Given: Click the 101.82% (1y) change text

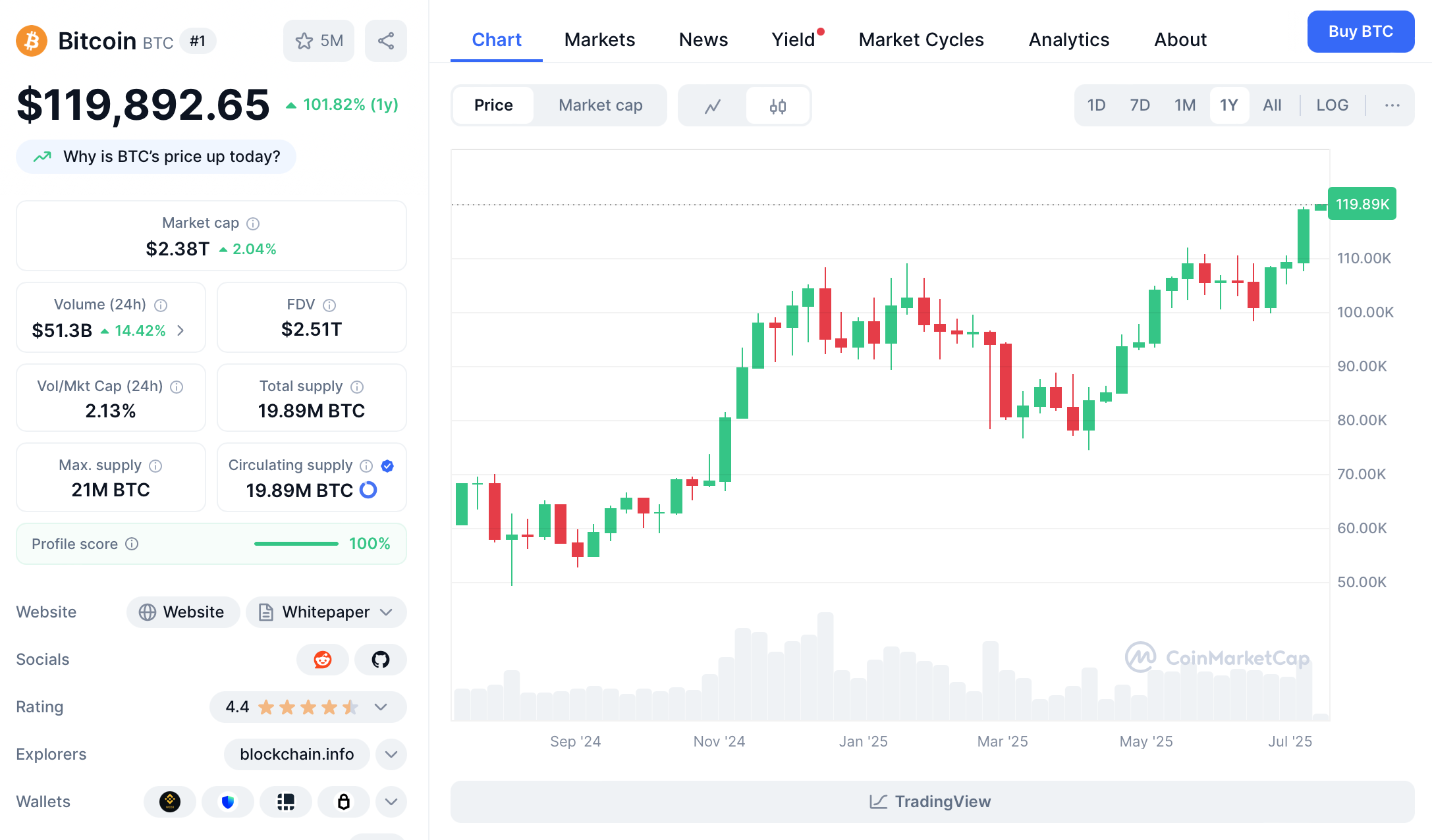Looking at the screenshot, I should 350,105.
